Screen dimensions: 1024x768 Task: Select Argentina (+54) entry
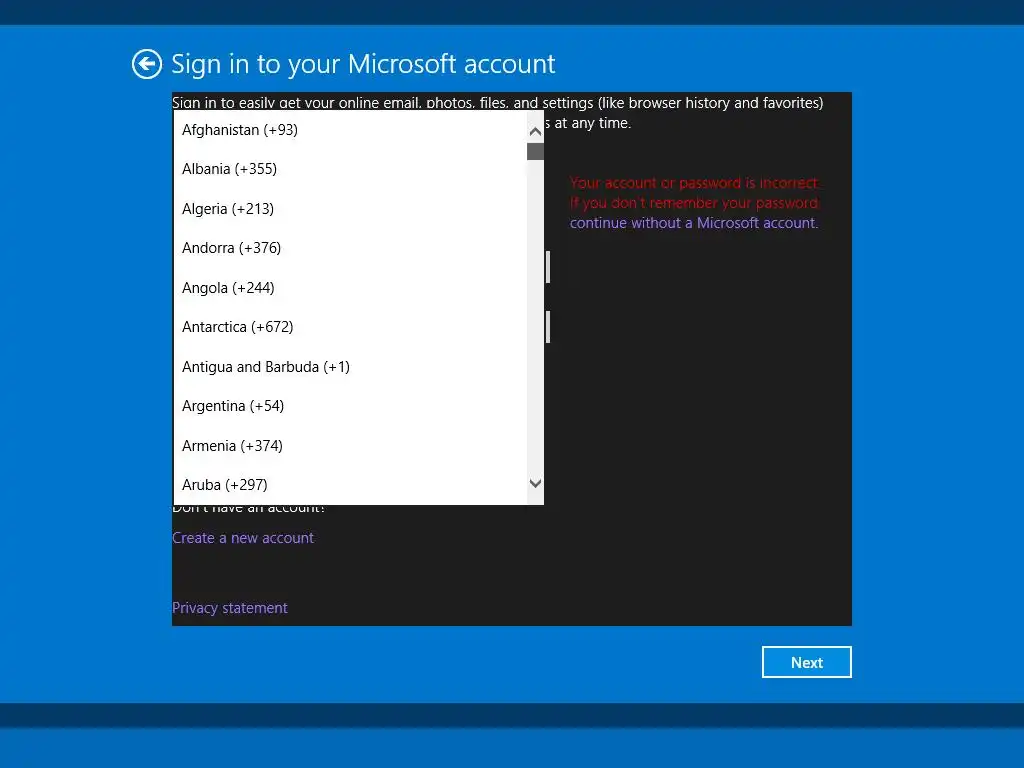coord(350,406)
